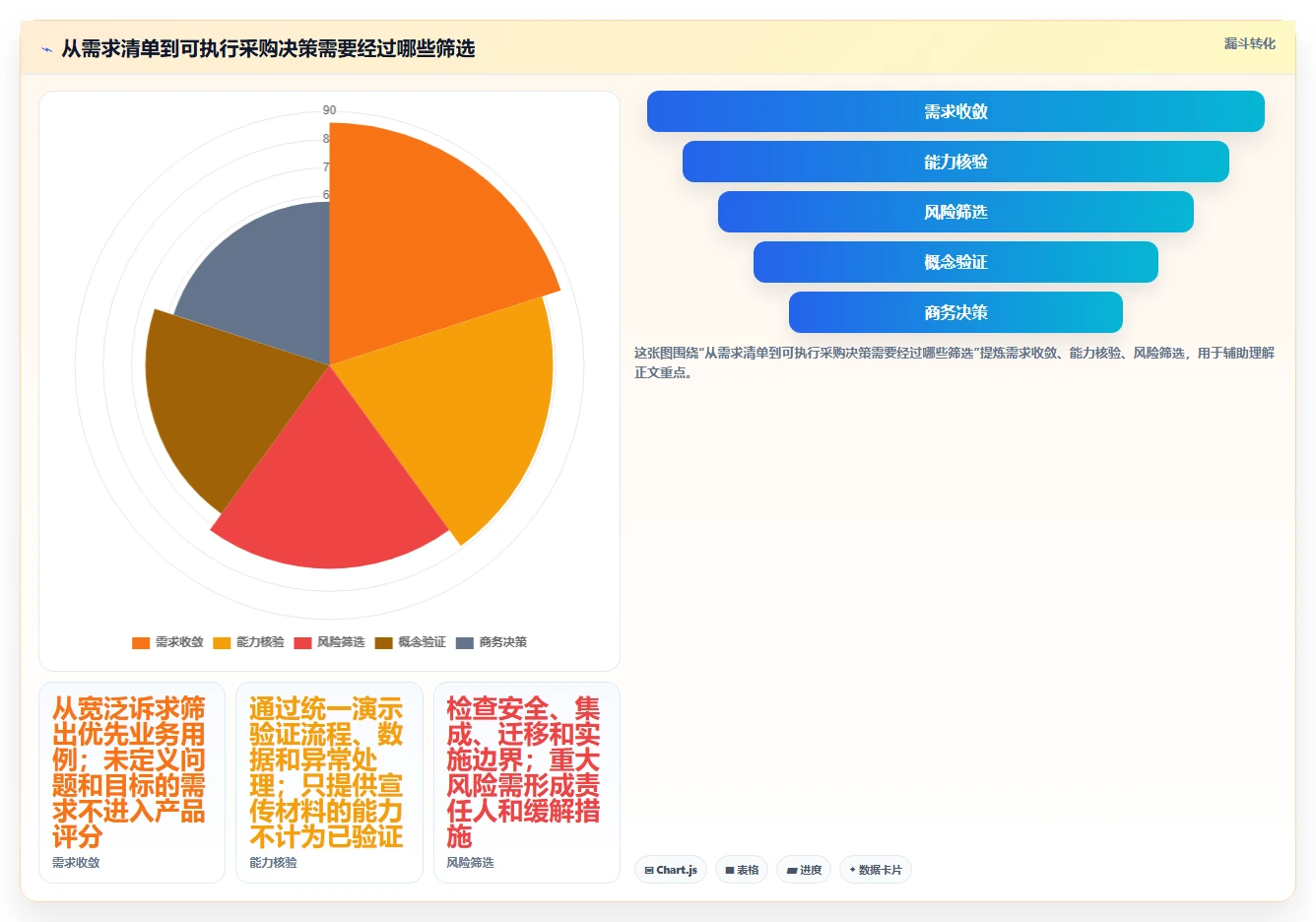This screenshot has height=922, width=1316.
Task: Toggle 能力核验 legend yellow swatch
Action: [222, 642]
